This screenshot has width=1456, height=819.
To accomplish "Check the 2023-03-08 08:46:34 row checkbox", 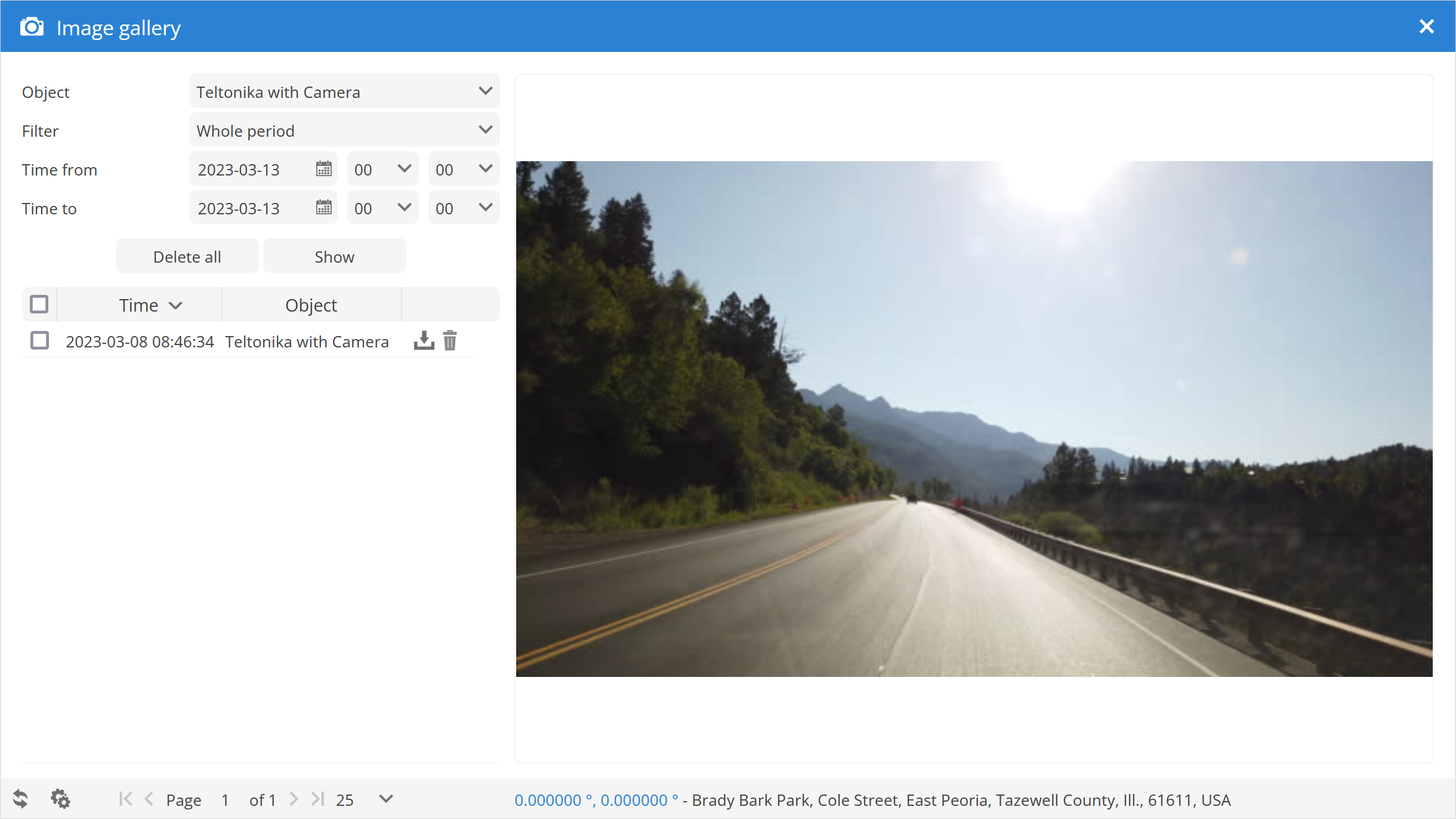I will coord(39,341).
